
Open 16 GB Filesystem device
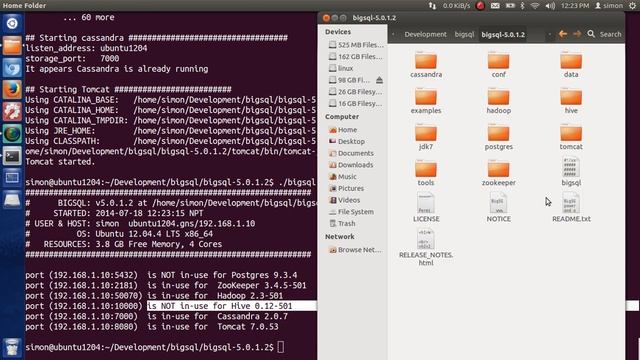pyautogui.click(x=356, y=104)
